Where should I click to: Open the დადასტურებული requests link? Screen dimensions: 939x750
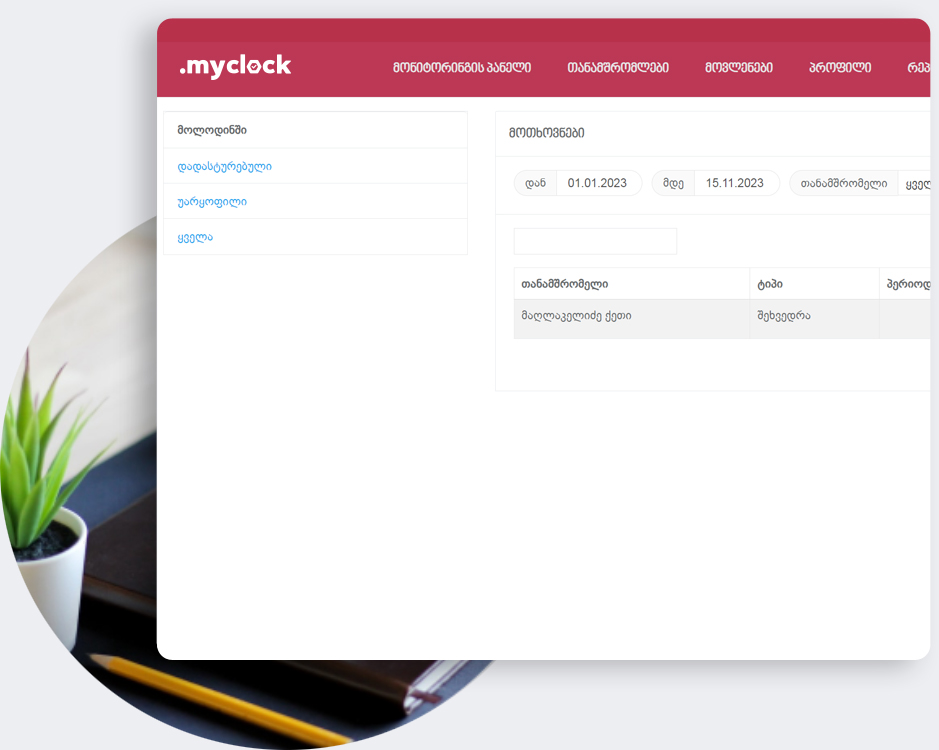[x=224, y=166]
